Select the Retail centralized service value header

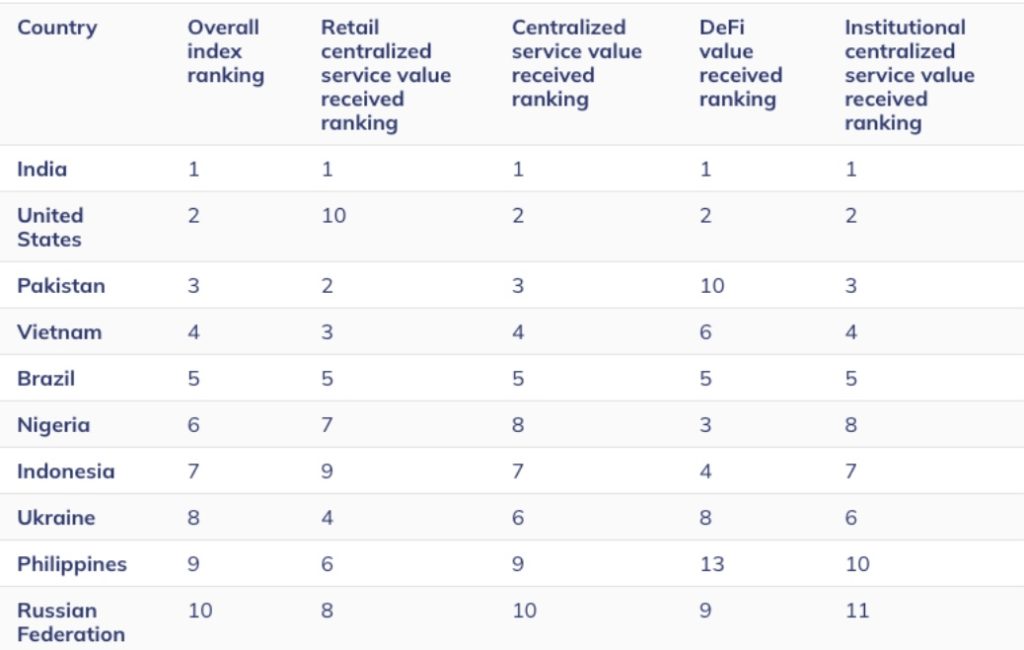coord(385,75)
